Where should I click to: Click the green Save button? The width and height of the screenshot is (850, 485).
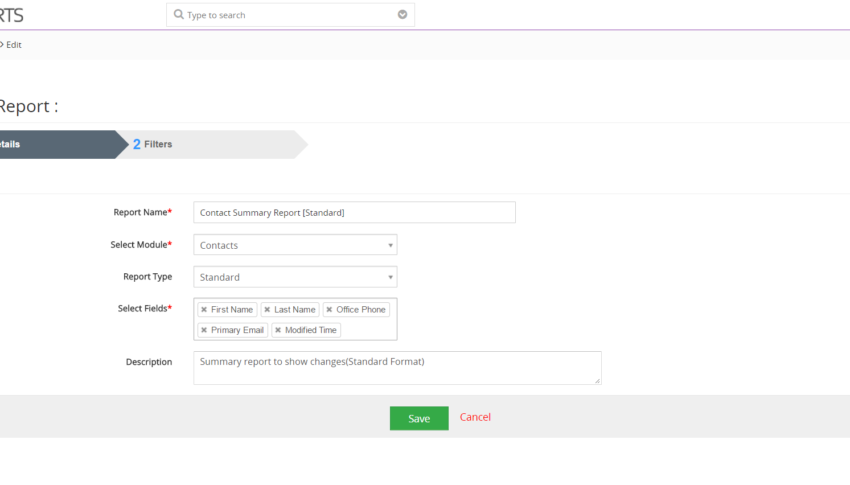pos(419,418)
